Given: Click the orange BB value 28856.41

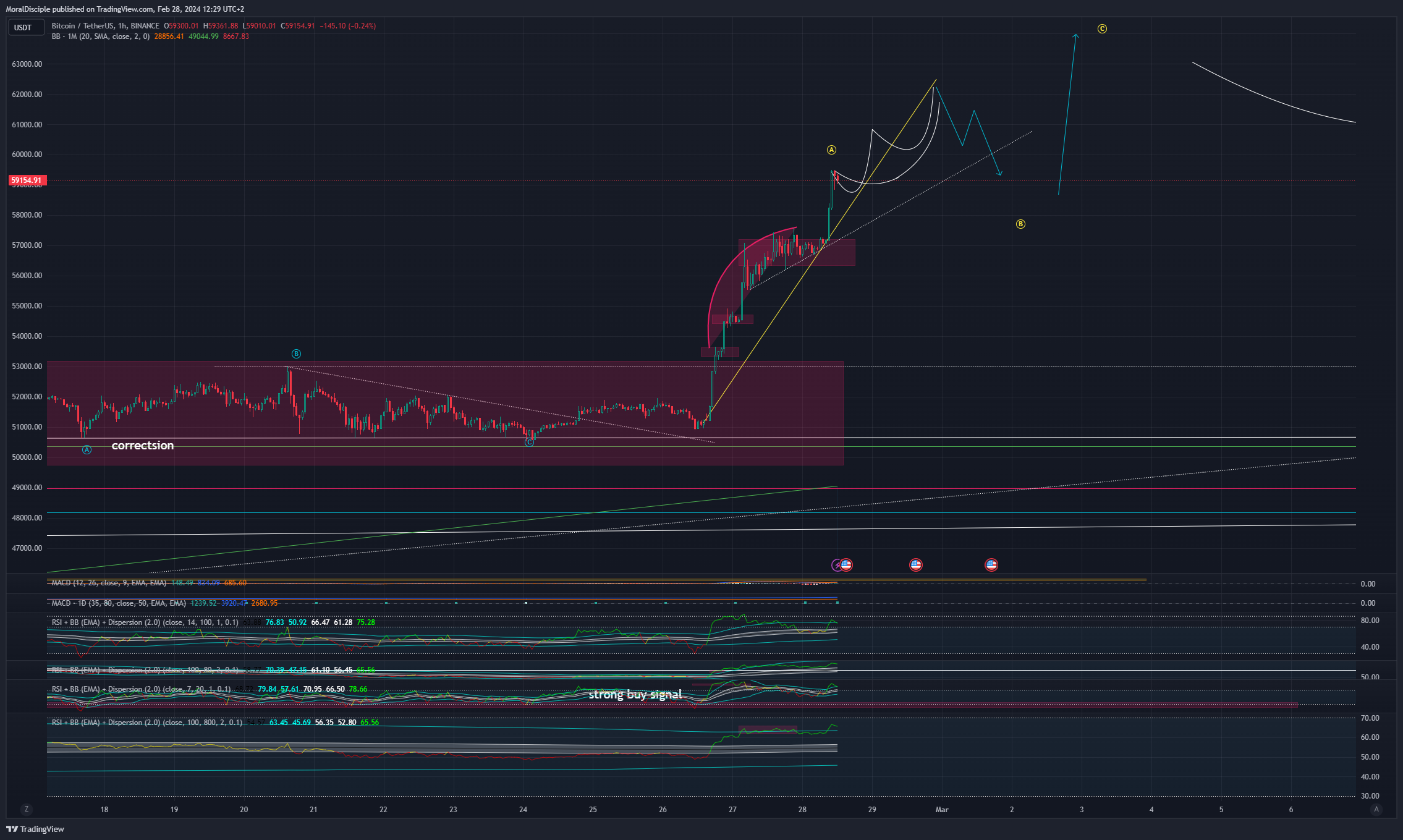Looking at the screenshot, I should pyautogui.click(x=169, y=36).
